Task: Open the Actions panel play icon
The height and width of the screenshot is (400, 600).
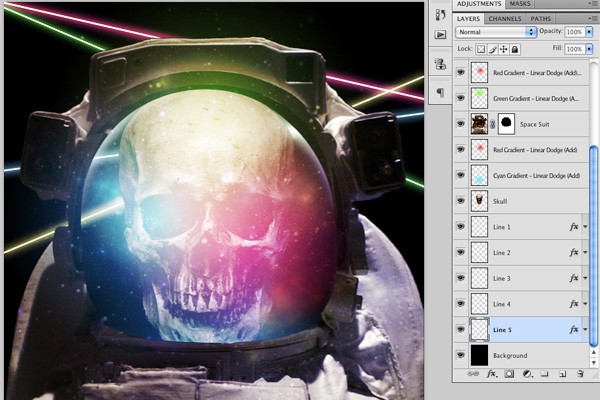Action: [440, 35]
